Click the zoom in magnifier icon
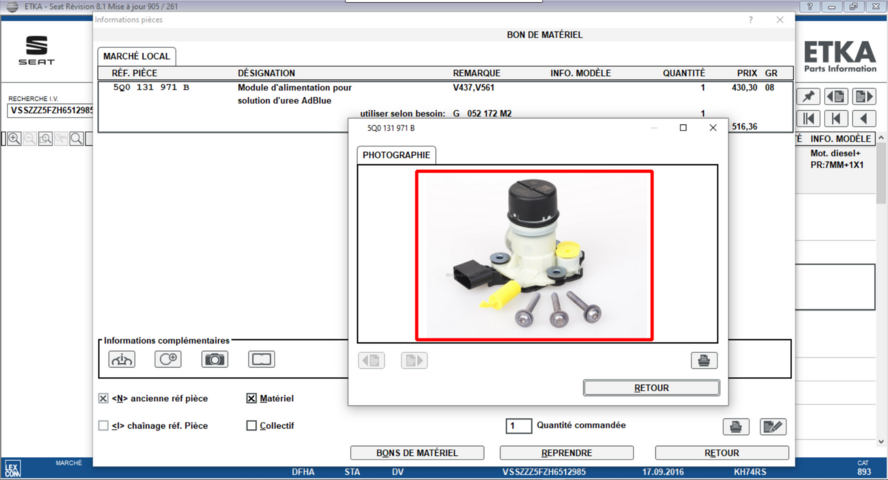 point(14,139)
